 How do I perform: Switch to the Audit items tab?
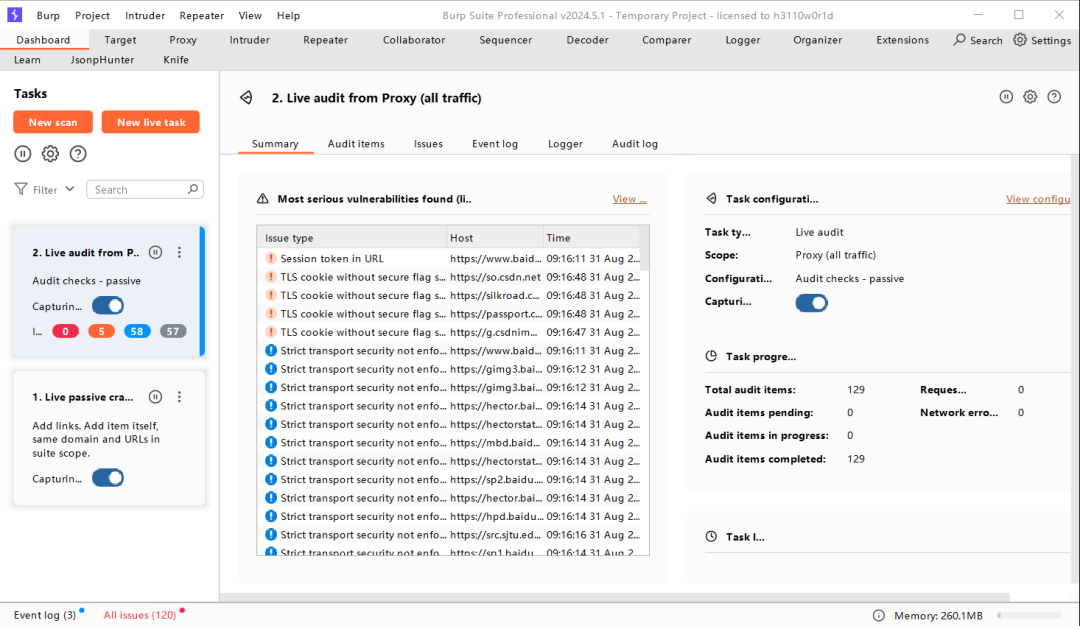click(x=356, y=143)
